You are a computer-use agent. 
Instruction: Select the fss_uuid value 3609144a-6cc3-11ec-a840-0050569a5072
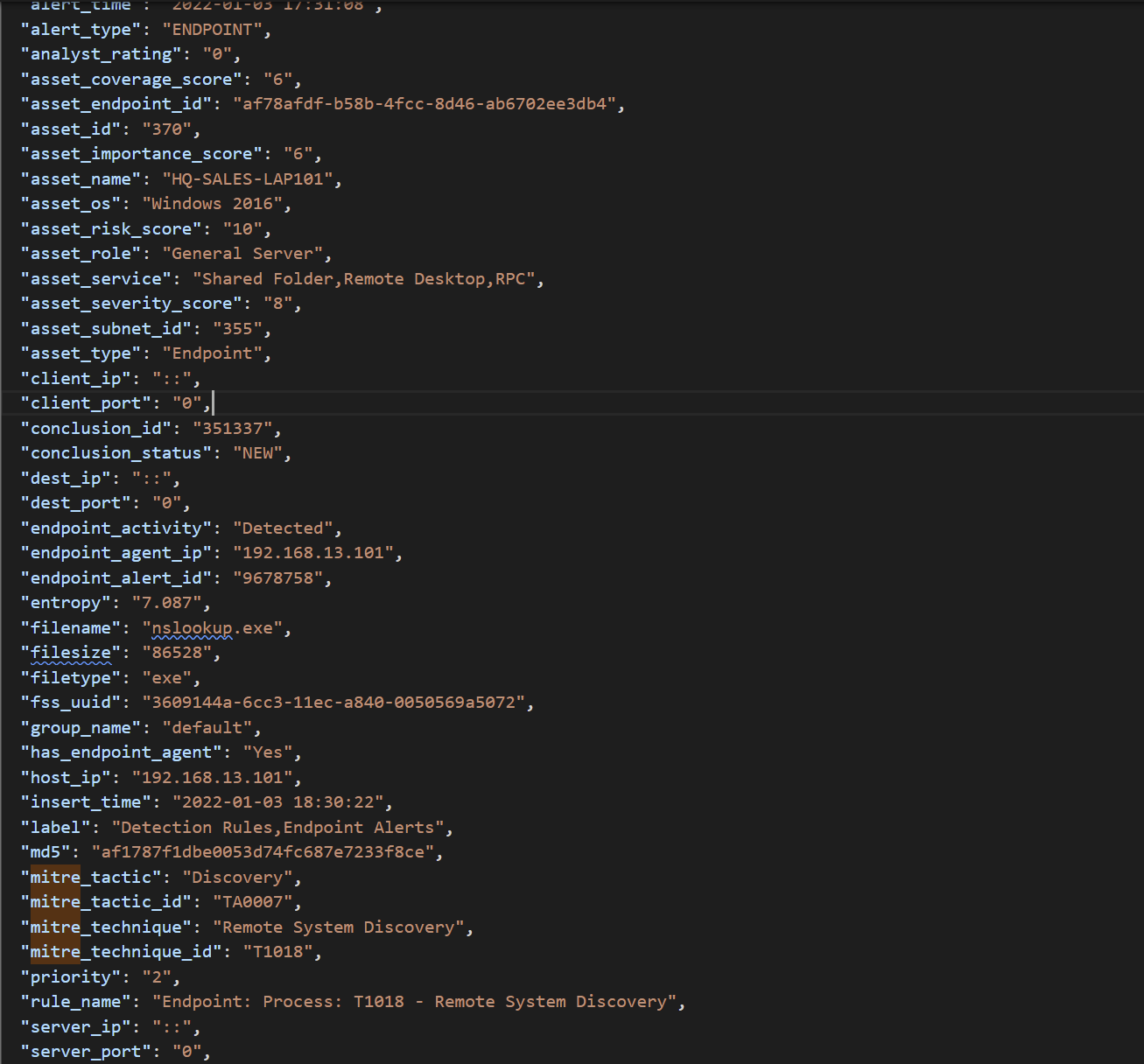point(333,703)
